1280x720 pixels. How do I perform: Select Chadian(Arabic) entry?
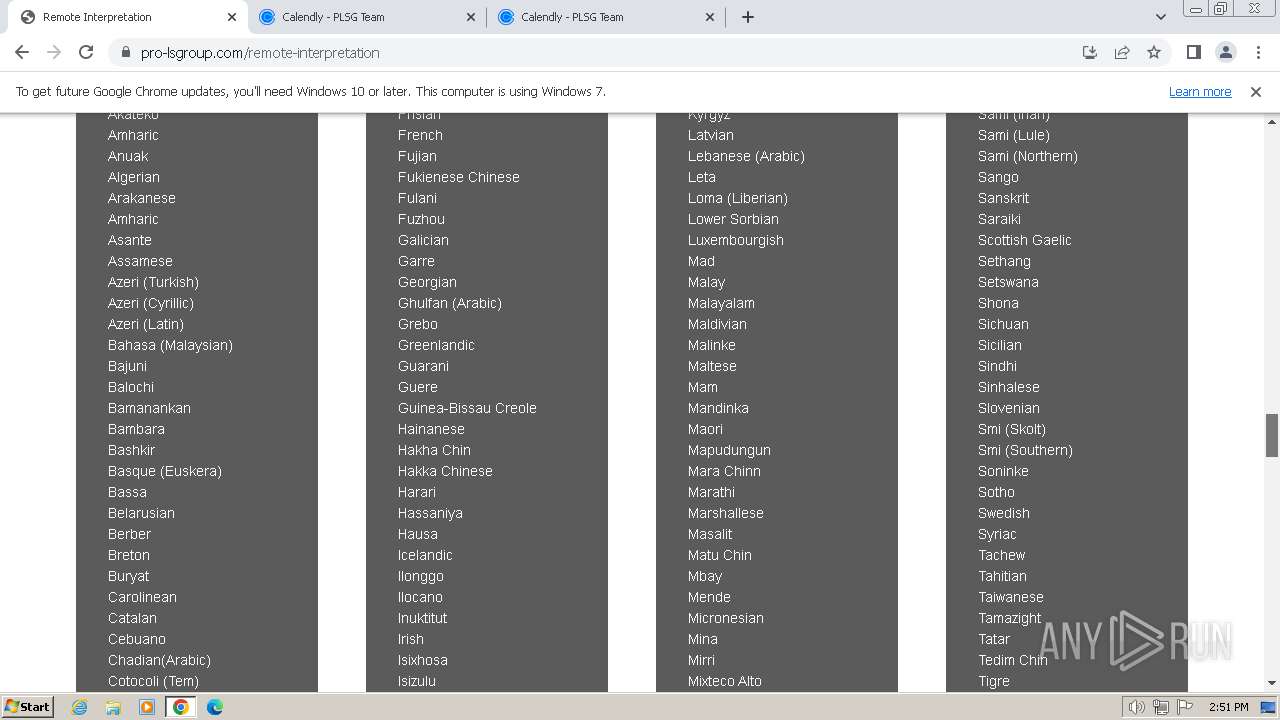(x=159, y=660)
